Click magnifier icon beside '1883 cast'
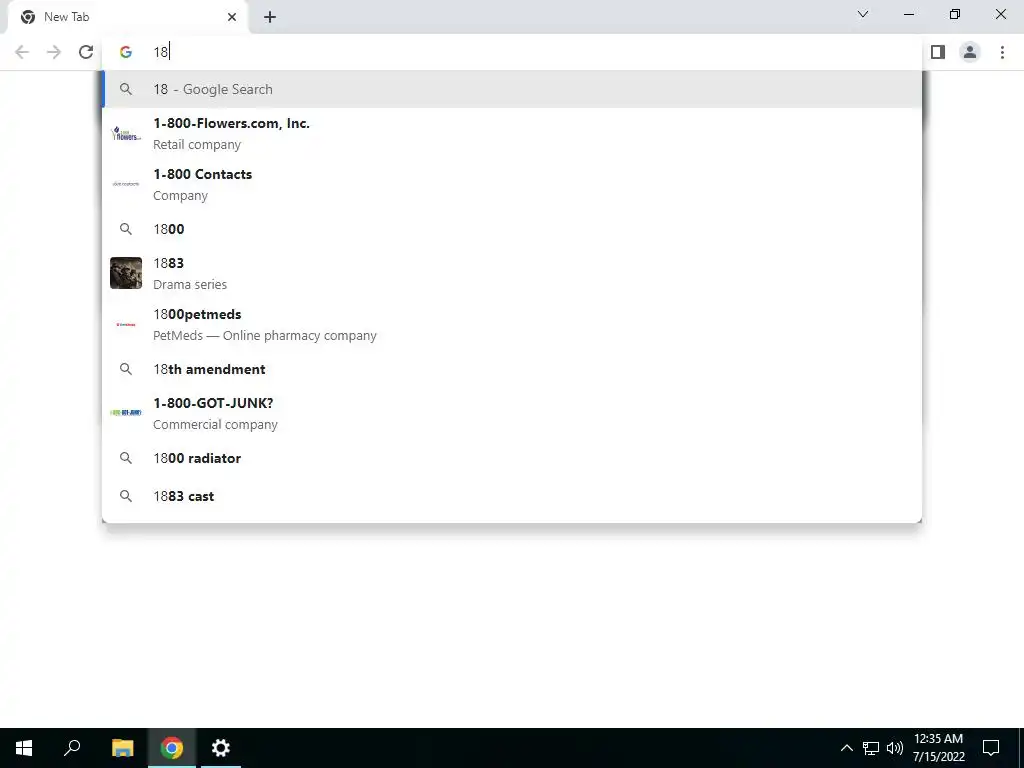Image resolution: width=1024 pixels, height=768 pixels. (126, 496)
